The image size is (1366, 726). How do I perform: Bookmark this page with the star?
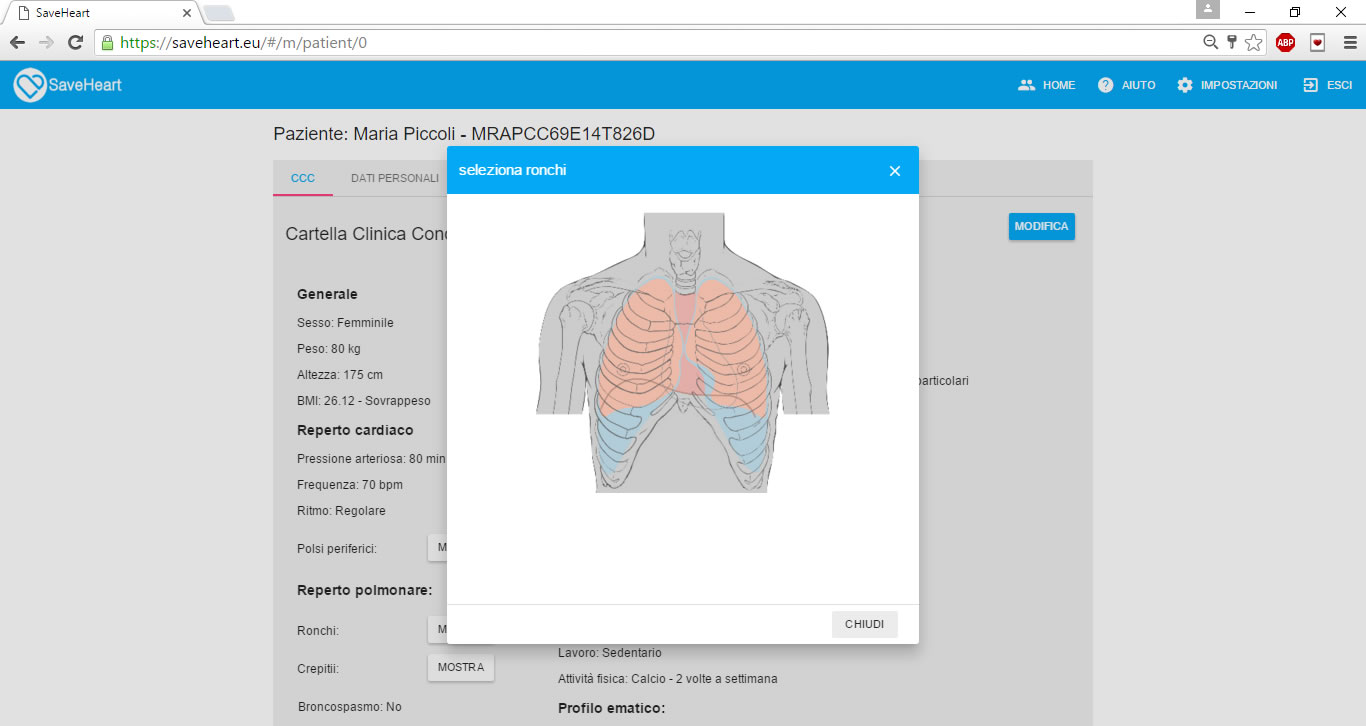1254,43
